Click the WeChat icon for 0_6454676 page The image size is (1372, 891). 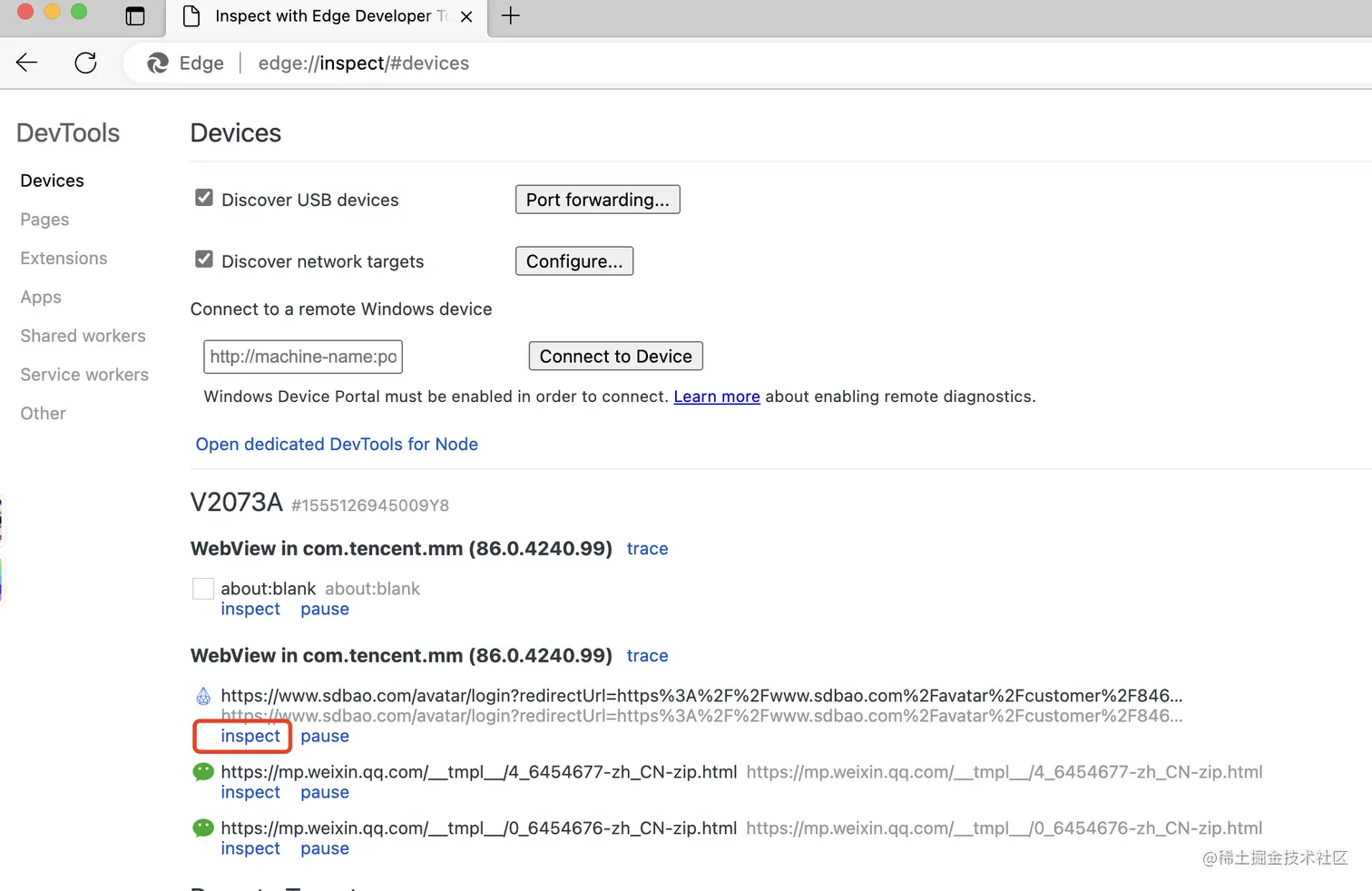pyautogui.click(x=203, y=828)
